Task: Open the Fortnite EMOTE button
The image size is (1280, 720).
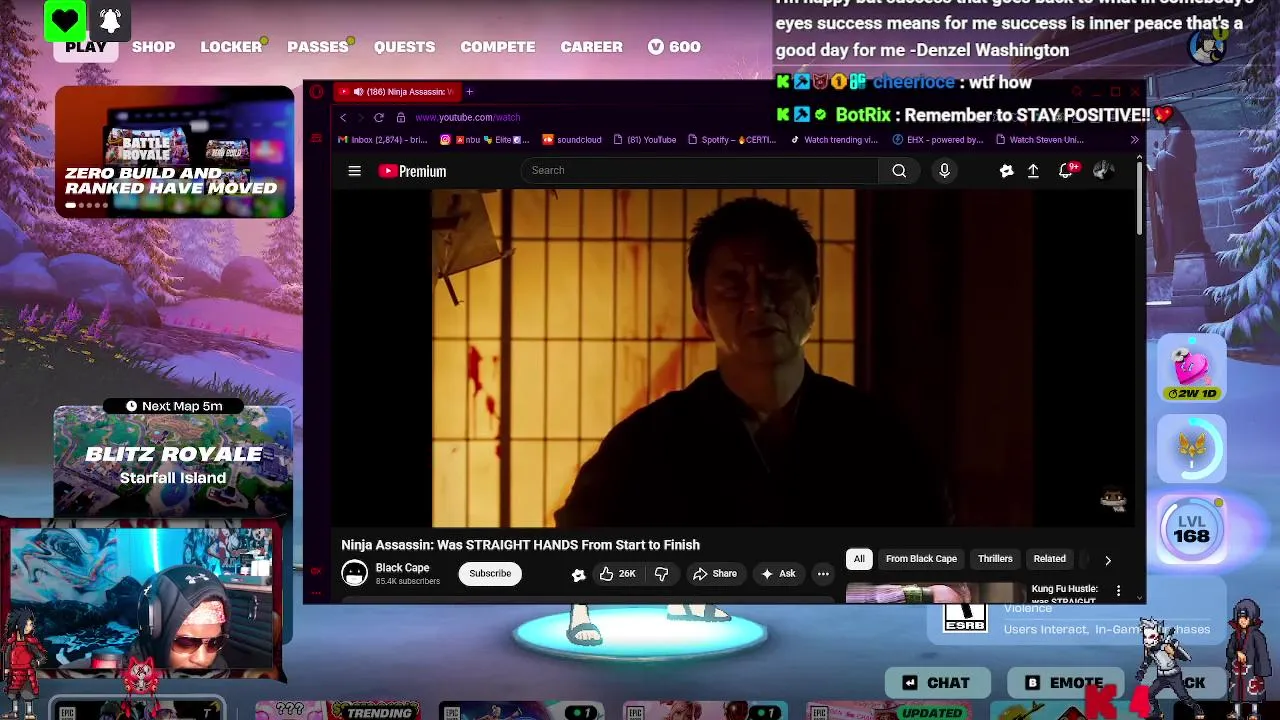Action: point(1065,683)
